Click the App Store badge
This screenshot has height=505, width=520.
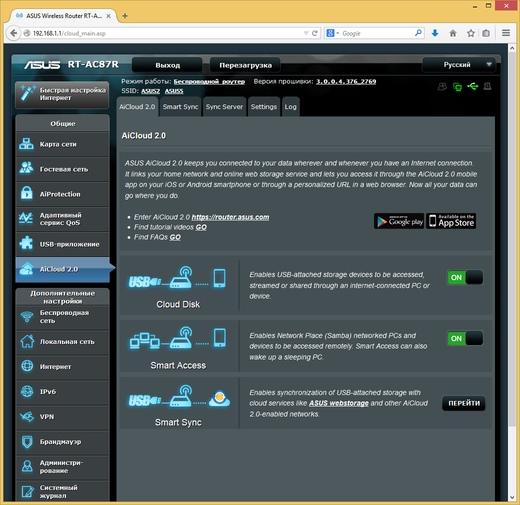(451, 221)
